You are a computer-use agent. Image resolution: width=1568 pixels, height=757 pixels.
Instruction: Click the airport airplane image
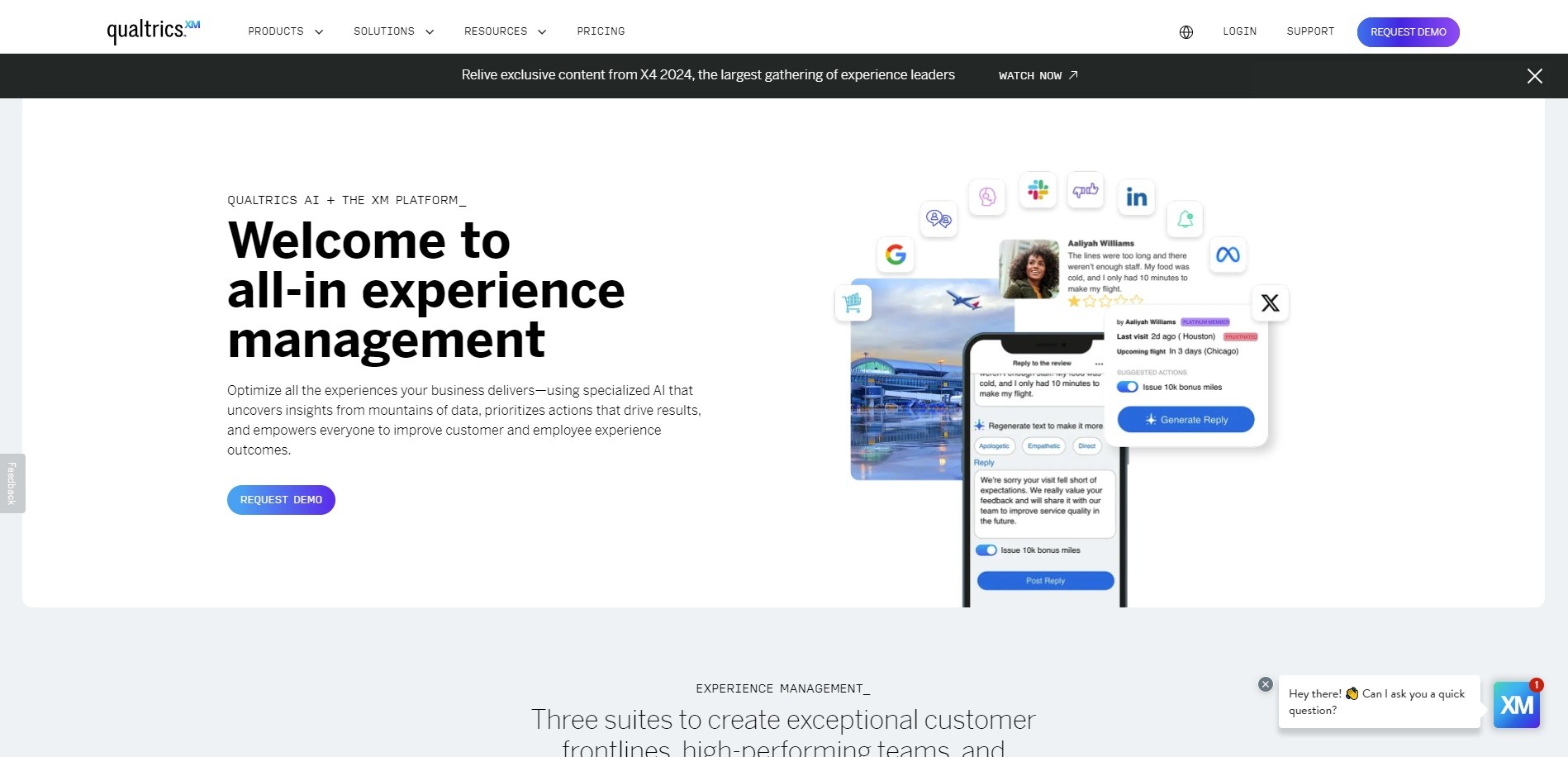tap(909, 378)
